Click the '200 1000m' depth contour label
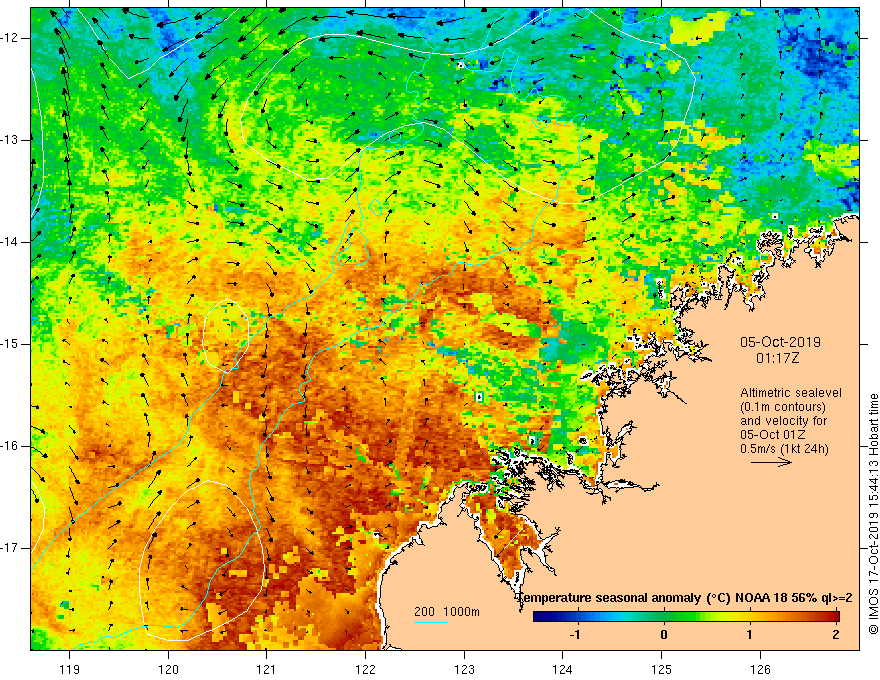This screenshot has width=880, height=680. tap(447, 612)
